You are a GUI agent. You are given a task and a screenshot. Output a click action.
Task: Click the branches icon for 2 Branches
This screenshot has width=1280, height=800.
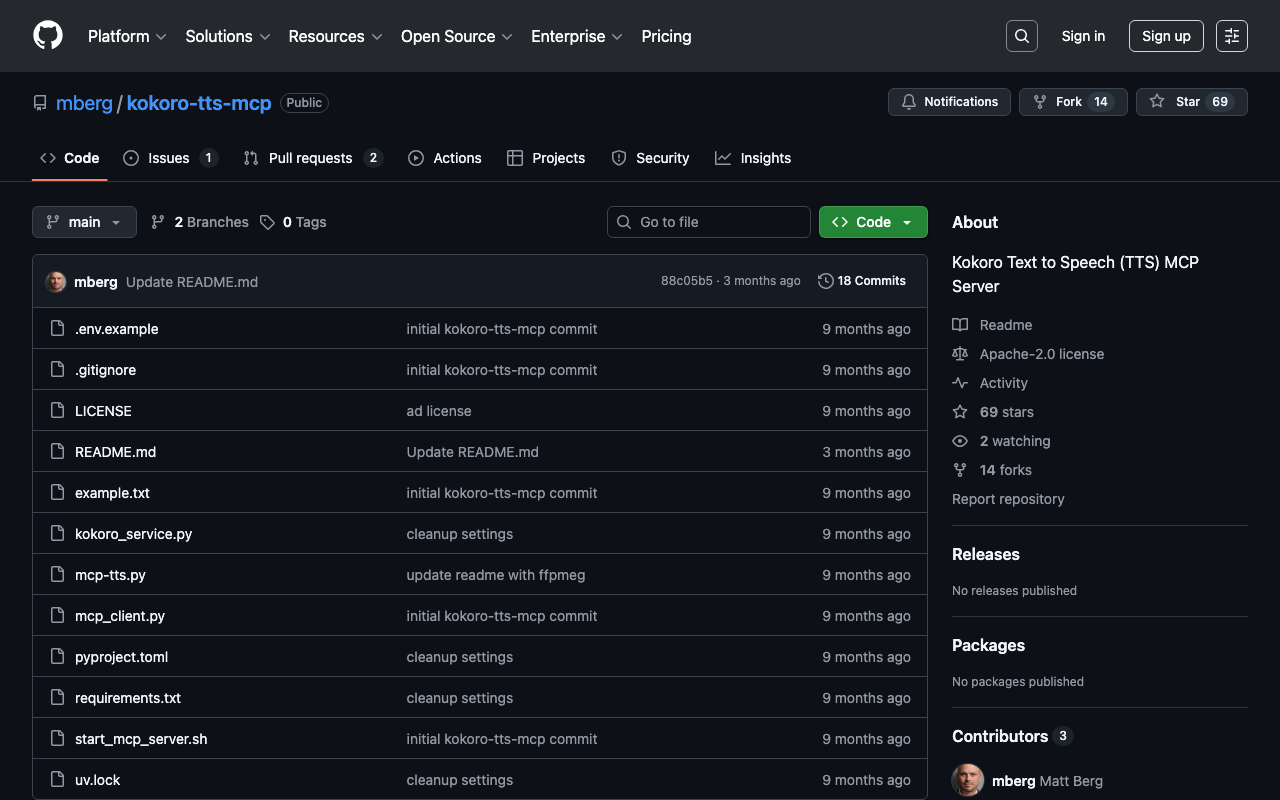pos(158,222)
